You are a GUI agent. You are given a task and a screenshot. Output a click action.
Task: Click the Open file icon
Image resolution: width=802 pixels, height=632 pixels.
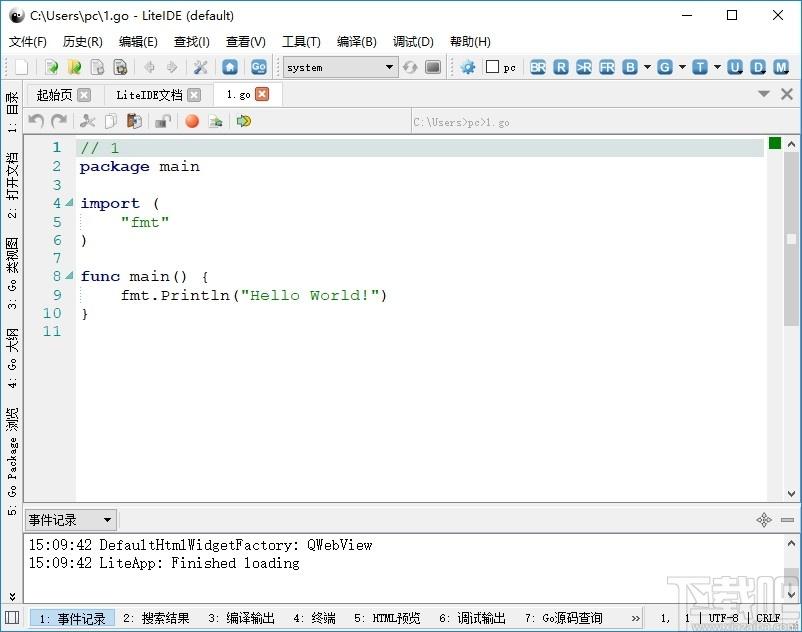pos(51,67)
